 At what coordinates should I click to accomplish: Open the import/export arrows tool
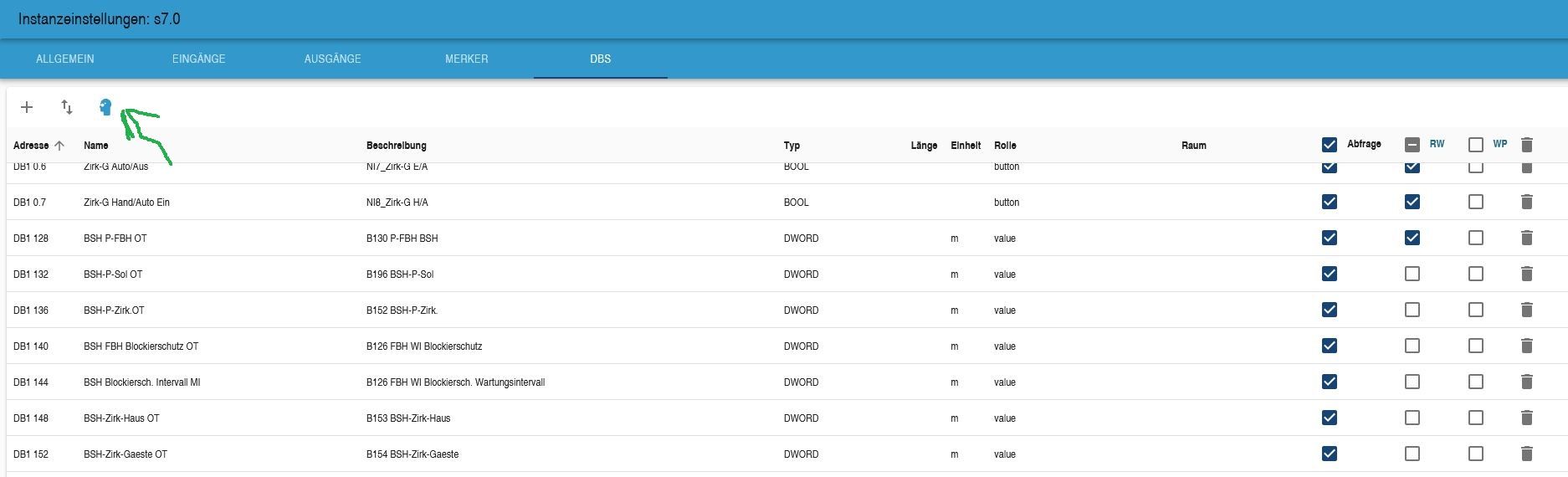[x=67, y=107]
